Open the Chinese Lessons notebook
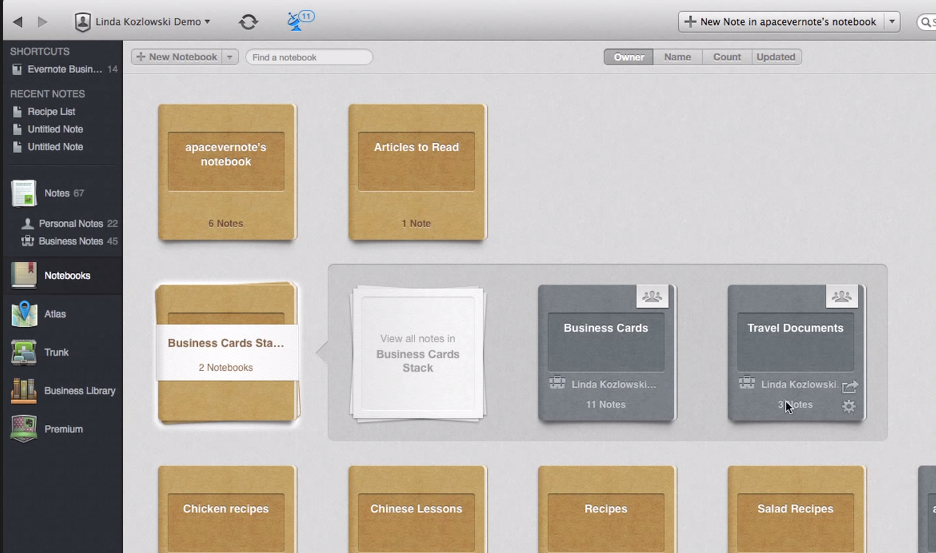936x553 pixels. [417, 509]
